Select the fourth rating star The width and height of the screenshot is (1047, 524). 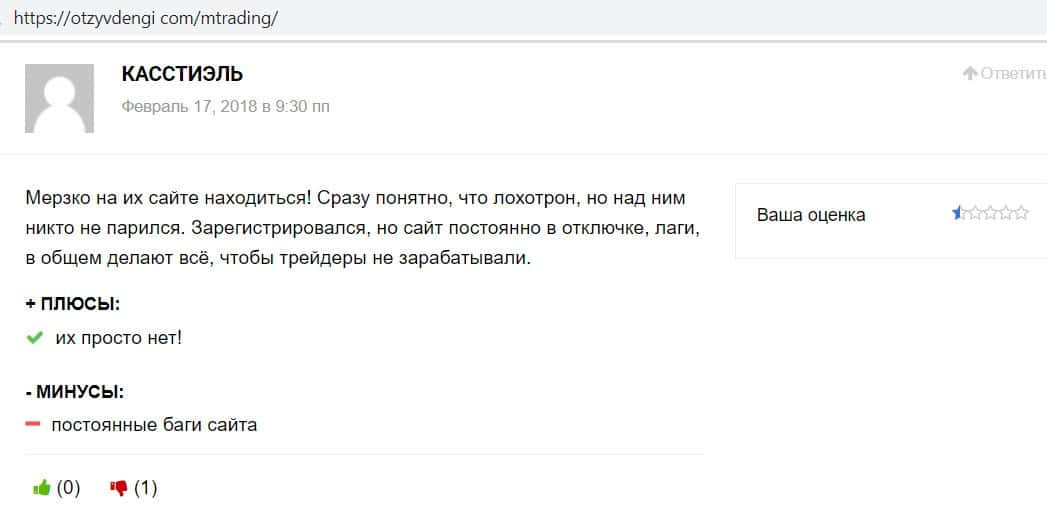[x=1006, y=212]
